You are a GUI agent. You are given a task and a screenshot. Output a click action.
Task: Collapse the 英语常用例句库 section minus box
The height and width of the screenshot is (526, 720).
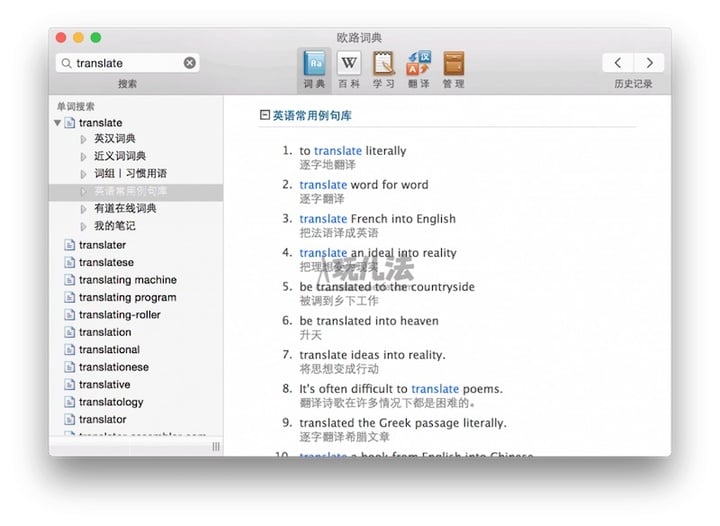(x=264, y=116)
